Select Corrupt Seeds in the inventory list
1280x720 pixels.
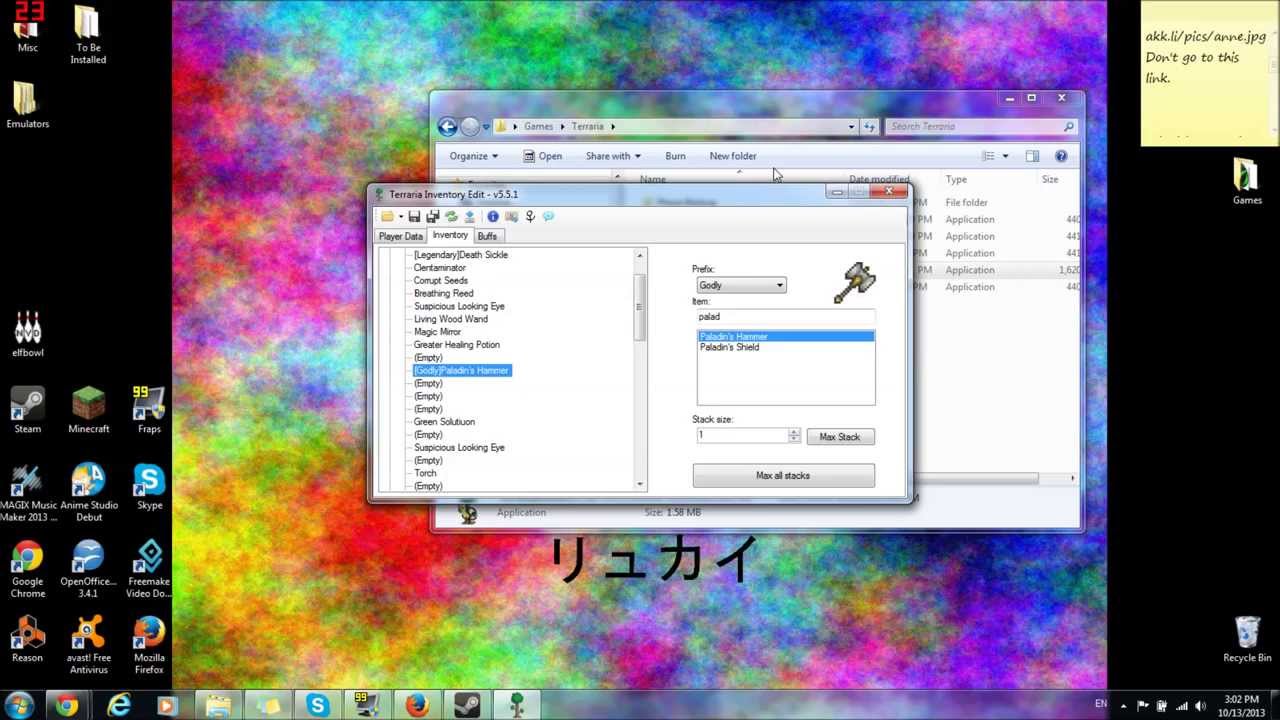point(441,281)
